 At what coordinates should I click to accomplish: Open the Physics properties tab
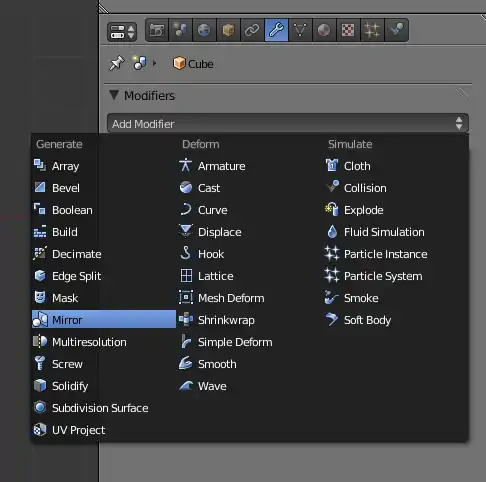click(x=397, y=30)
